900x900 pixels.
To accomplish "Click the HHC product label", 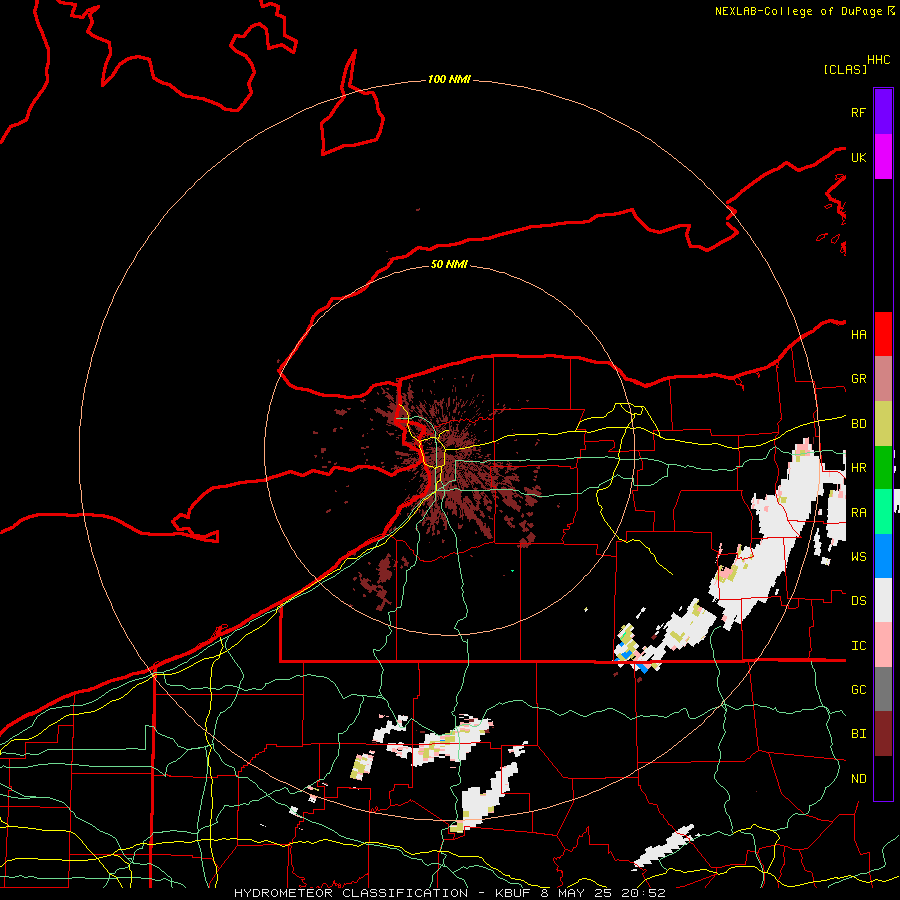I will [x=879, y=60].
